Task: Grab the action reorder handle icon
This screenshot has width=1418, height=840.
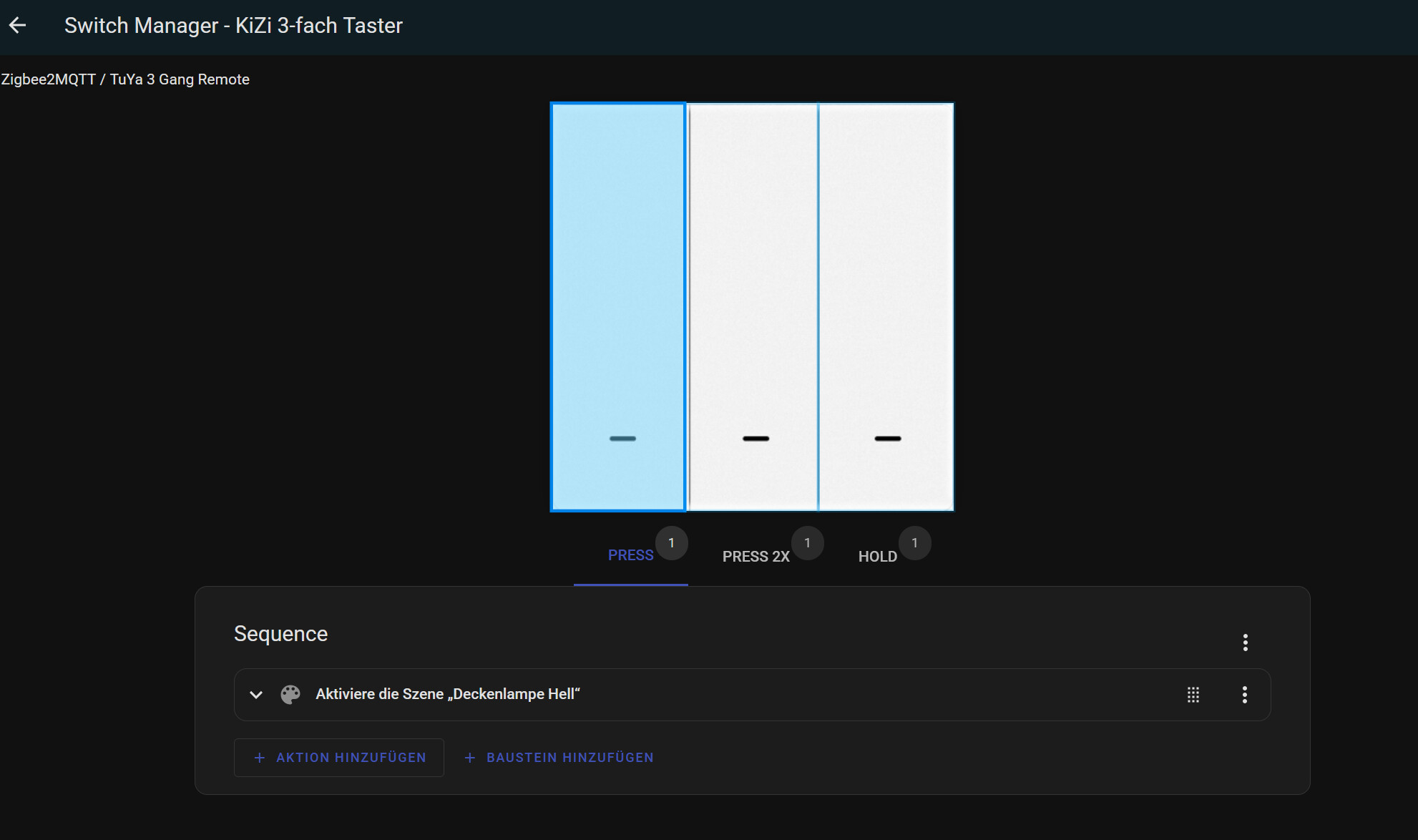Action: pyautogui.click(x=1193, y=695)
